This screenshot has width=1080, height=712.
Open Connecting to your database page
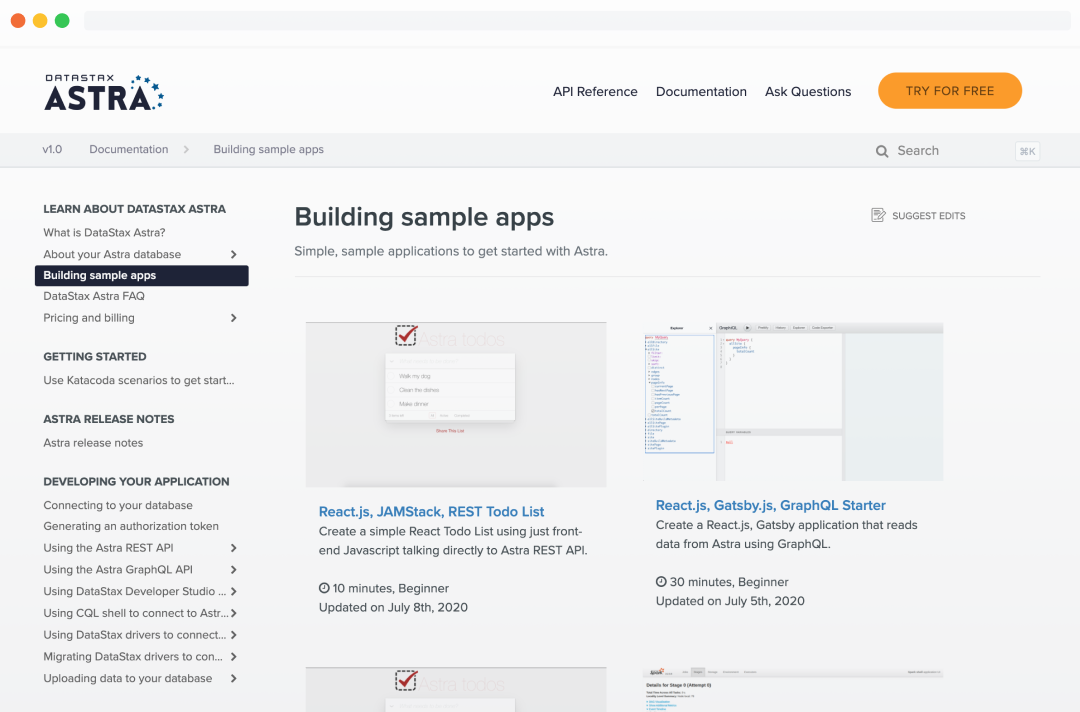click(x=118, y=505)
